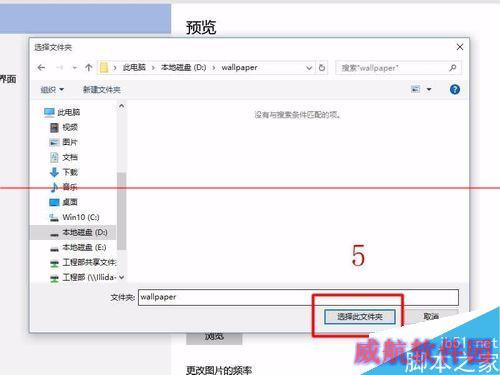The width and height of the screenshot is (500, 375).
Task: Click the Win10 (C:) drive icon
Action: coord(54,218)
